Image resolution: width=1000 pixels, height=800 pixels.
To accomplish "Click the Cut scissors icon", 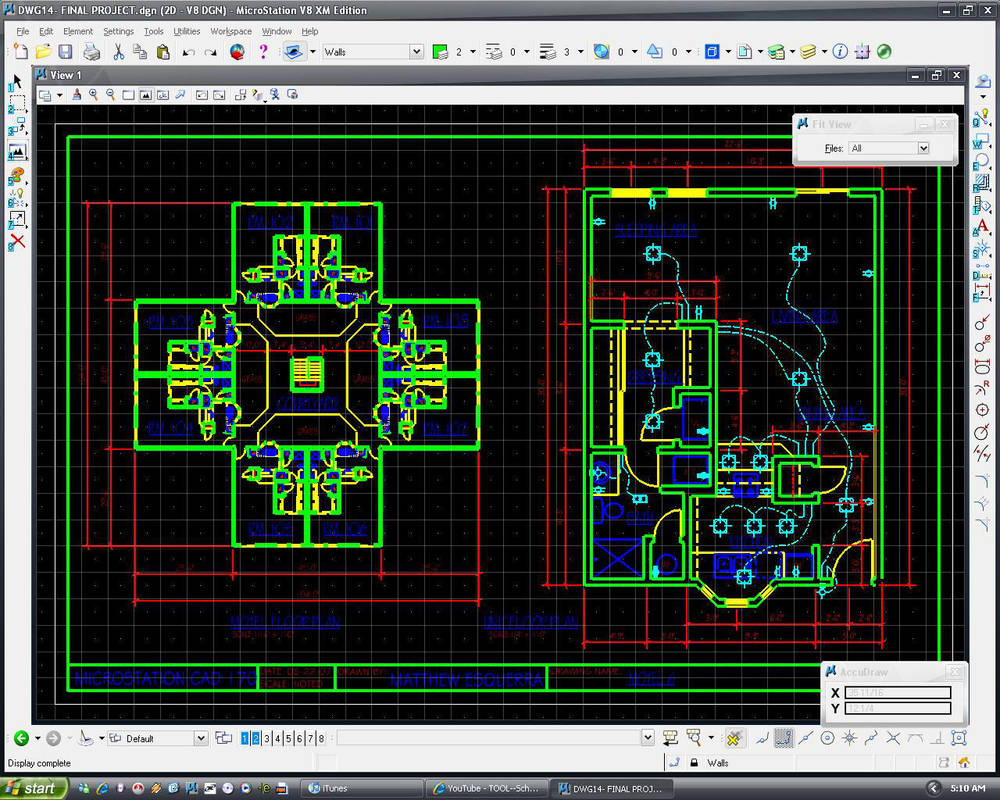I will (x=118, y=52).
